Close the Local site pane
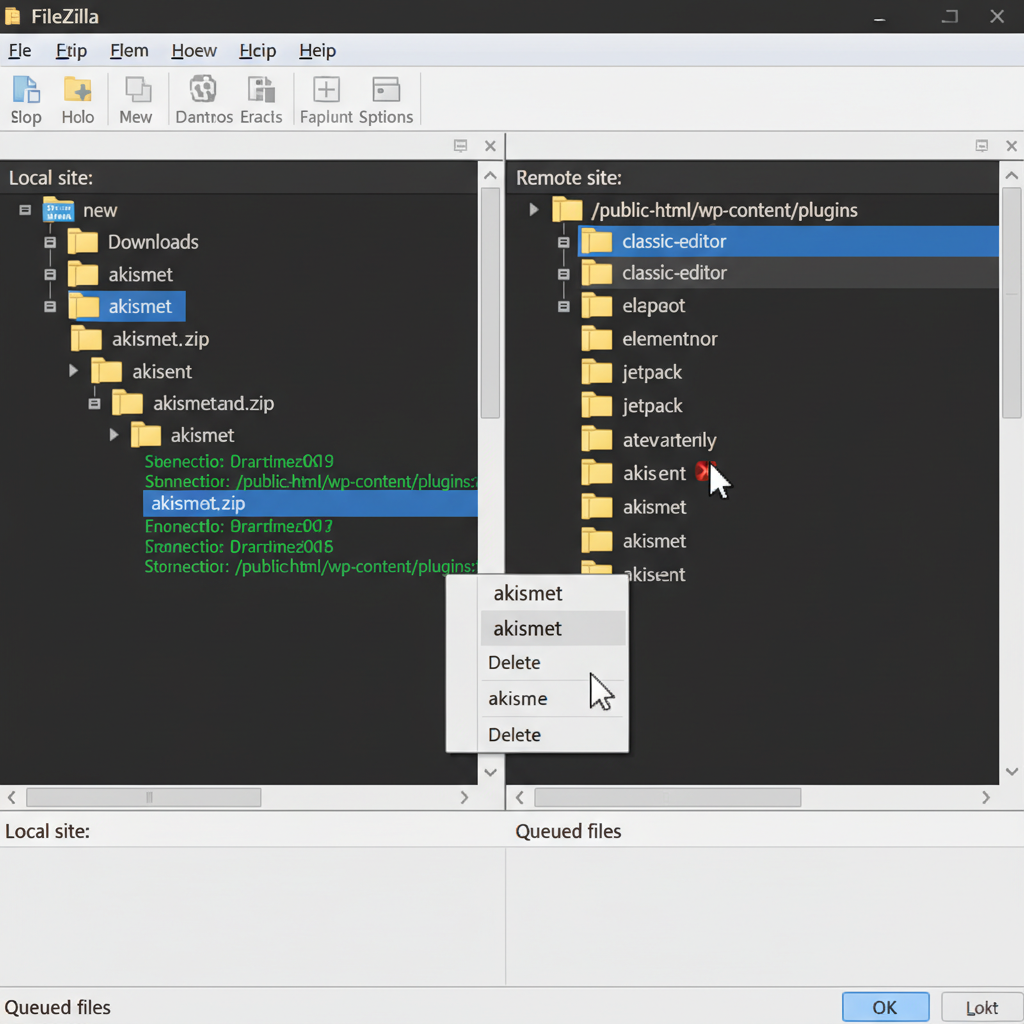 490,146
